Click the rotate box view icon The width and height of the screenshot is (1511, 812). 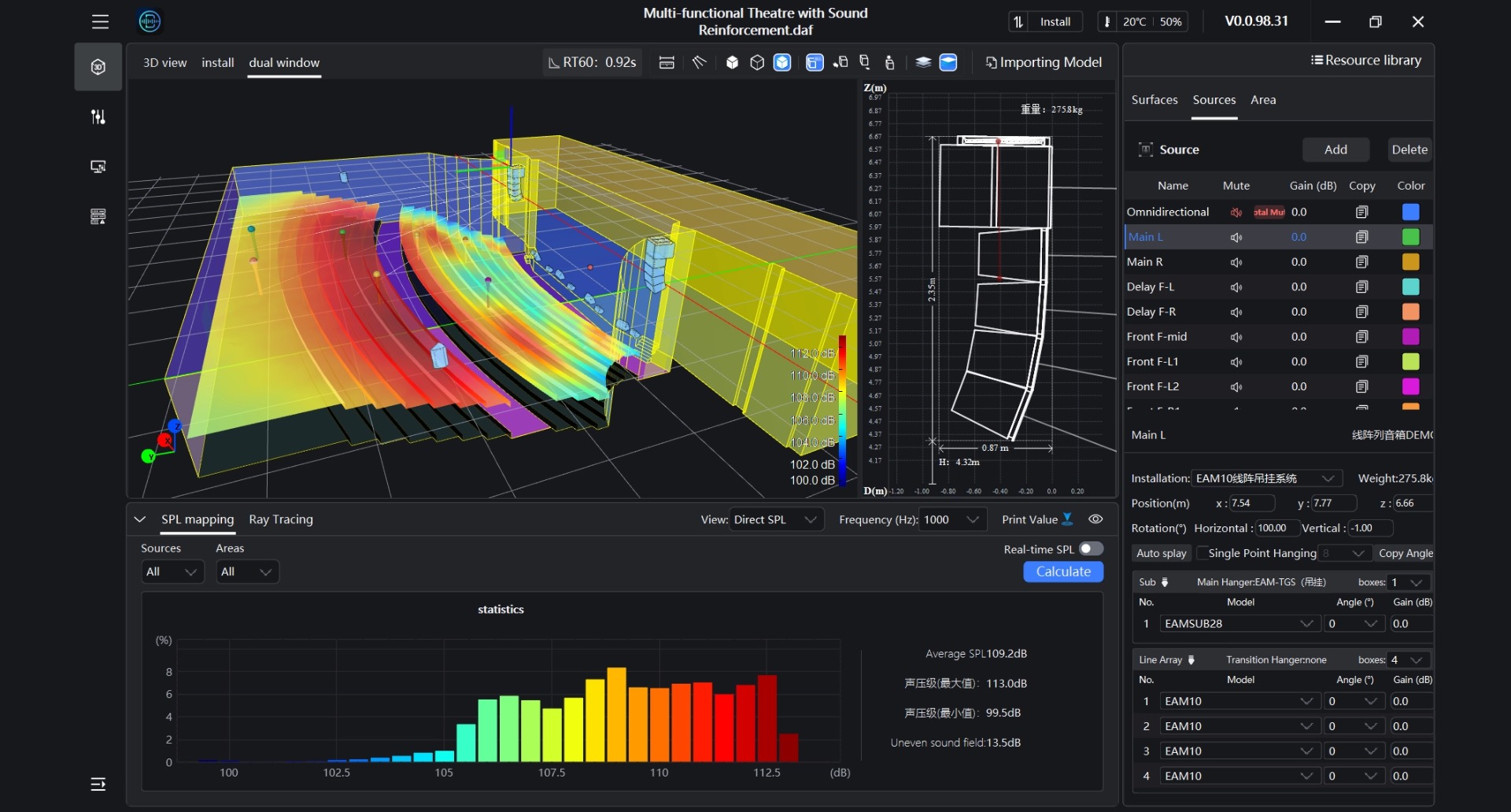pos(840,62)
